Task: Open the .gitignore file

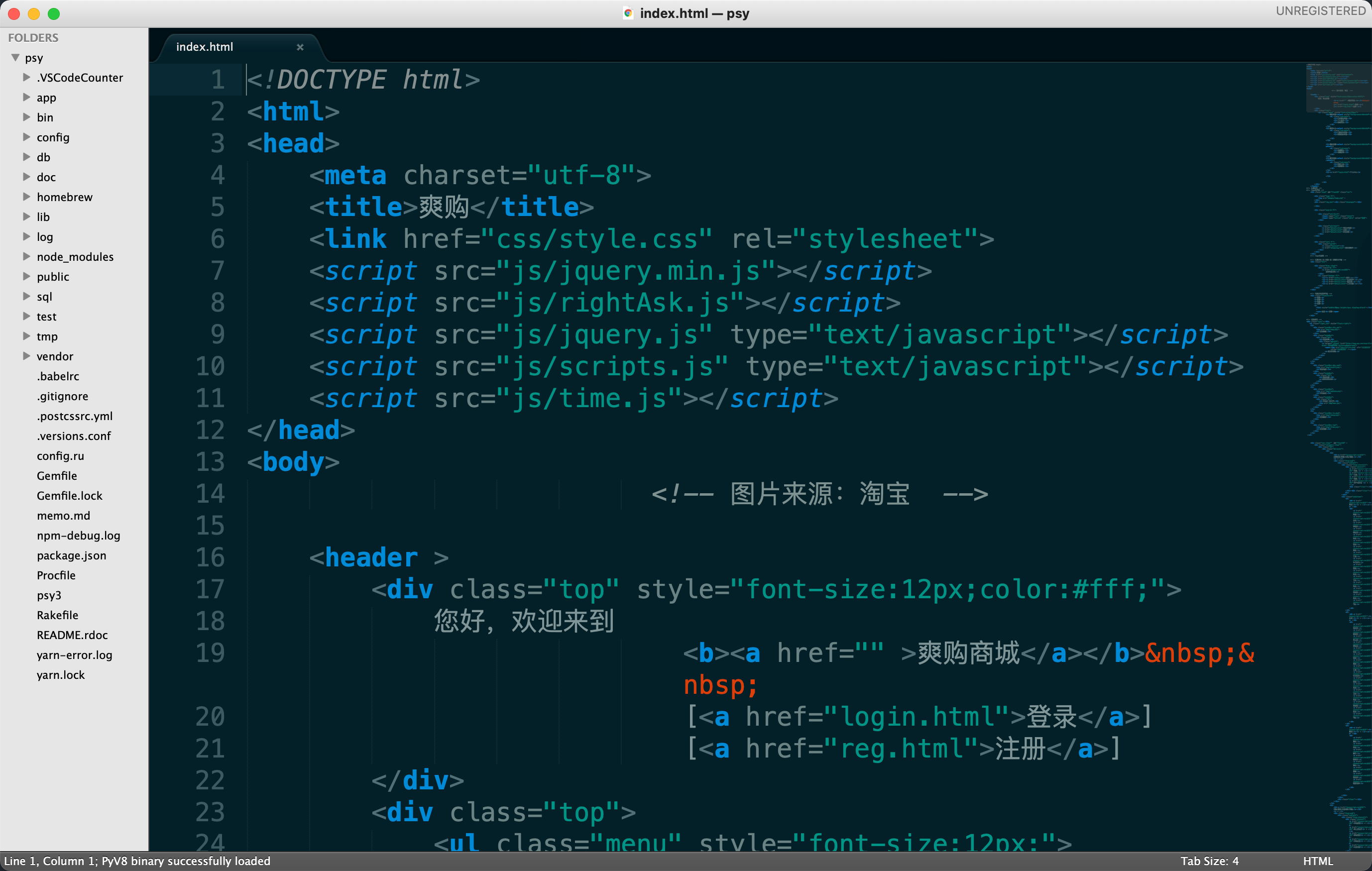Action: coord(62,396)
